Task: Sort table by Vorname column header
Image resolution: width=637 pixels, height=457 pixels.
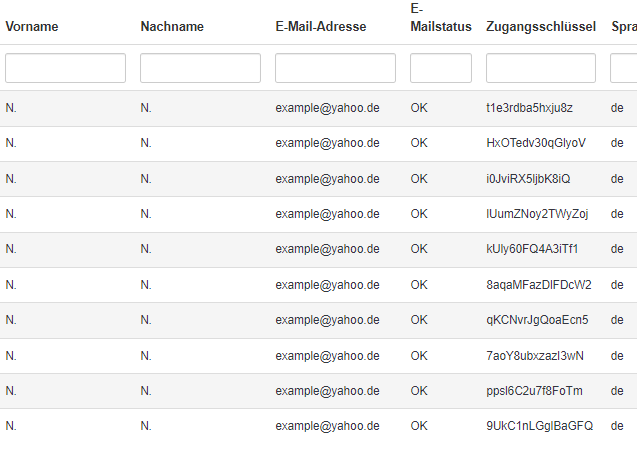Action: tap(32, 27)
